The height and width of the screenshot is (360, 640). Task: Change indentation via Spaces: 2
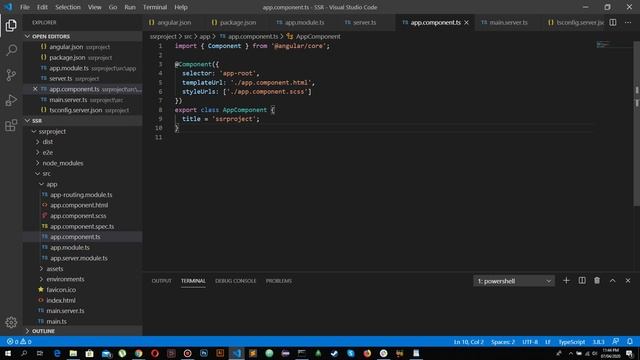click(x=503, y=342)
